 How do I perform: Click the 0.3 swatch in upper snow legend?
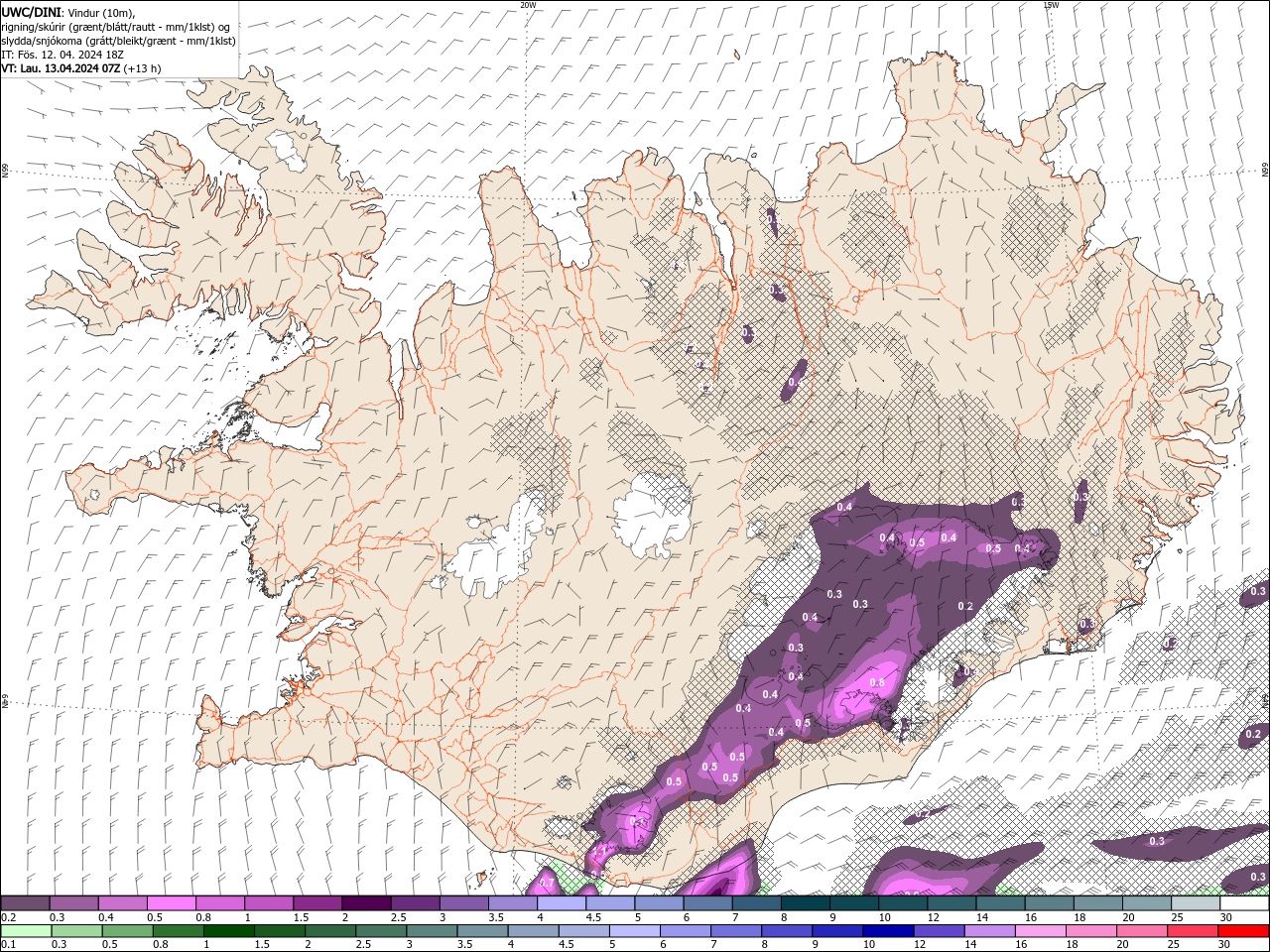tap(73, 903)
